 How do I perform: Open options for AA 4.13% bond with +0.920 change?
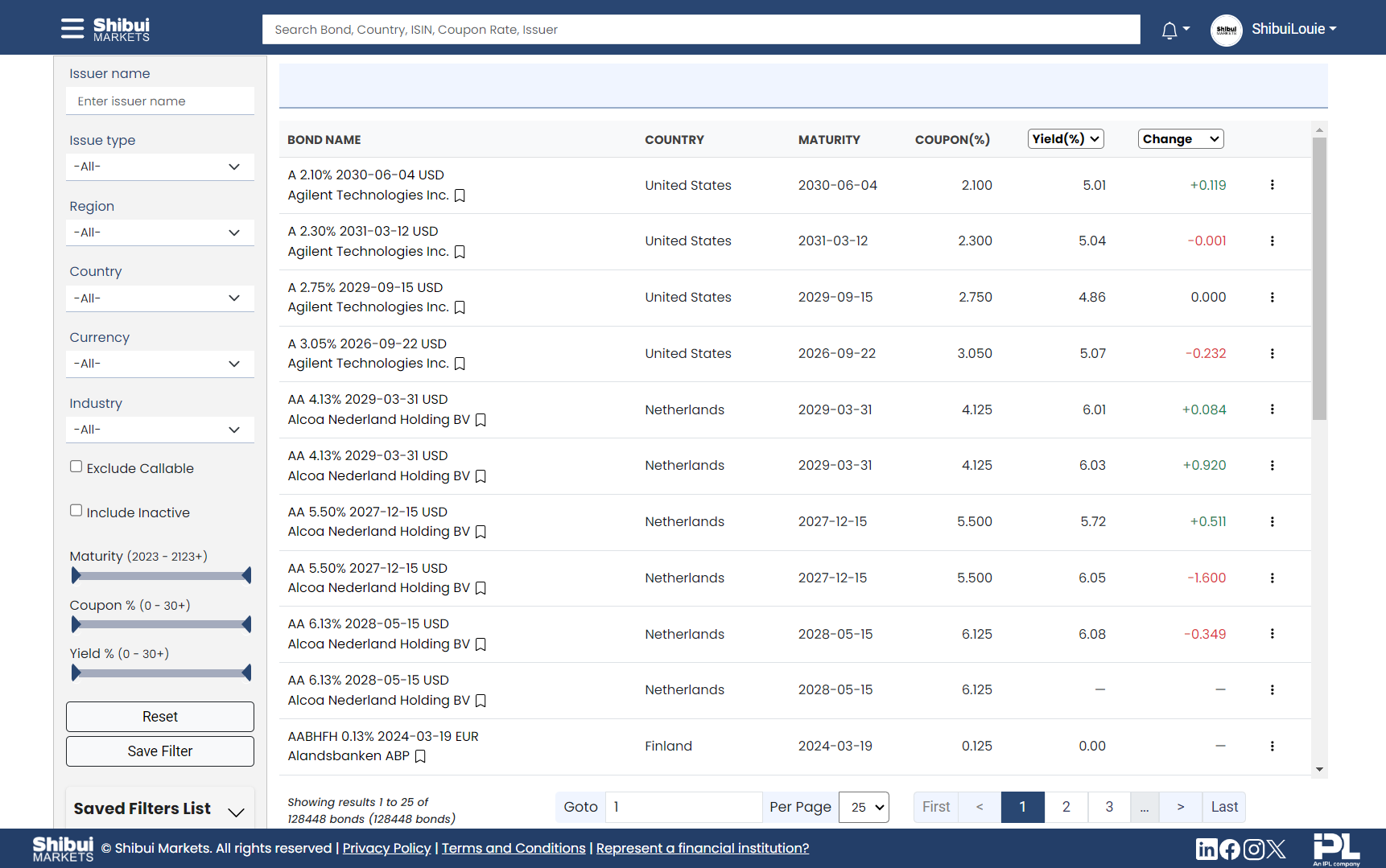point(1273,466)
